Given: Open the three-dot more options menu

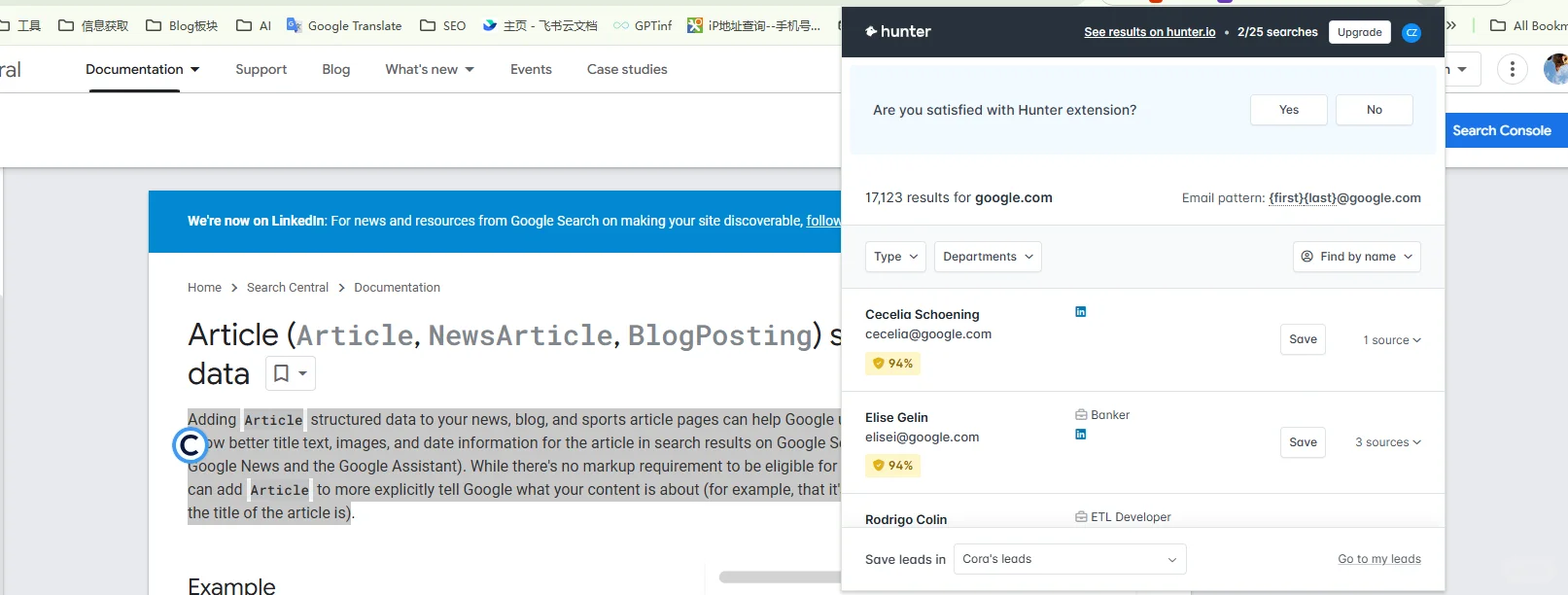Looking at the screenshot, I should click(x=1512, y=69).
